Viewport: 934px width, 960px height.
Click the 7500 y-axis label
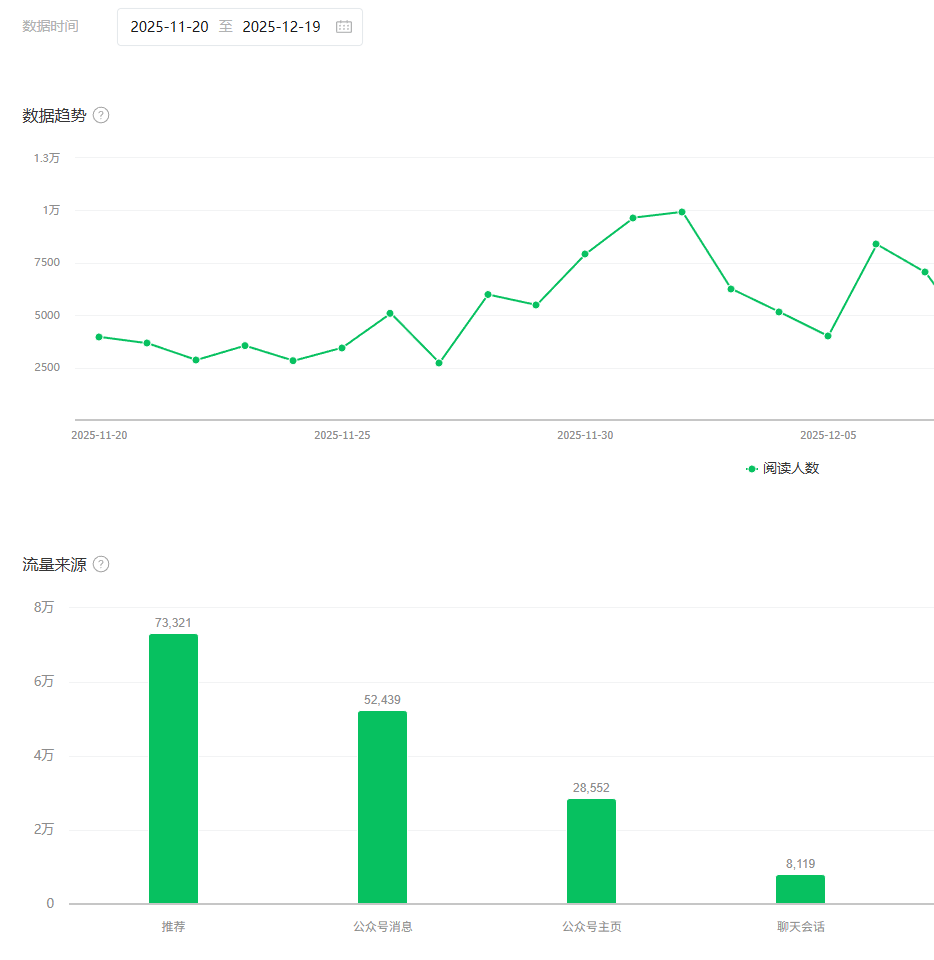(47, 263)
